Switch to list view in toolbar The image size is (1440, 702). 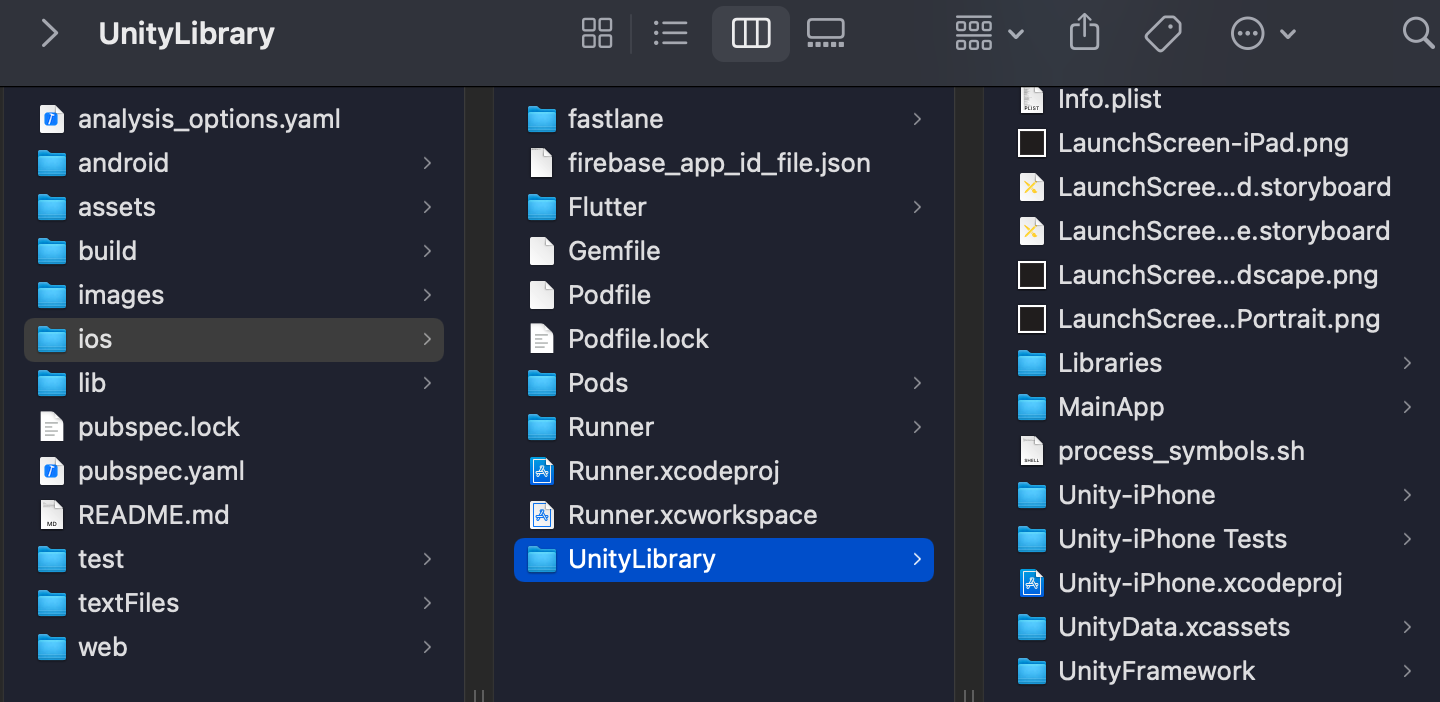670,34
